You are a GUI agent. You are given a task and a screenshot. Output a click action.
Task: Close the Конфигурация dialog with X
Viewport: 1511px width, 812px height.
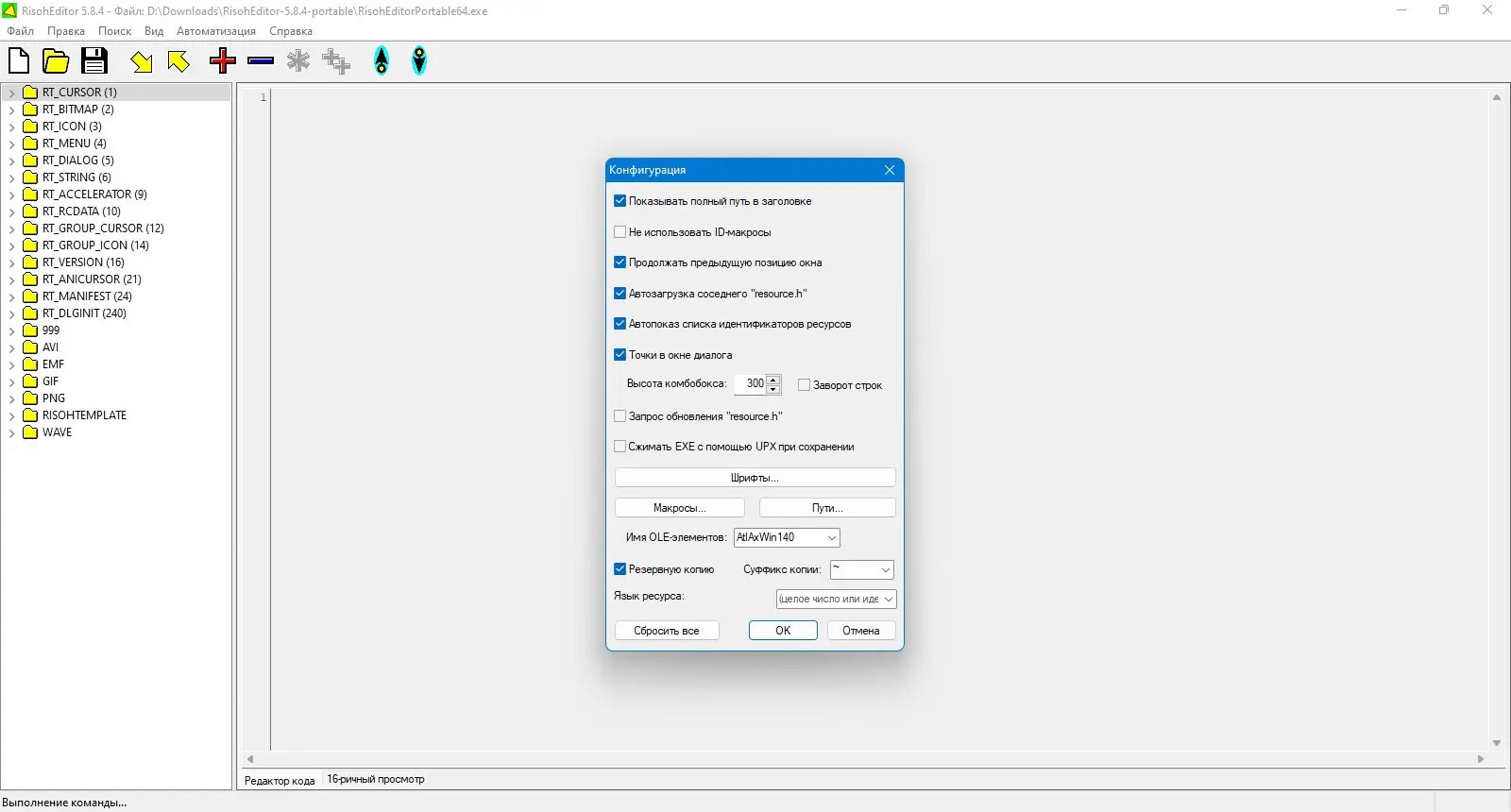tap(890, 170)
